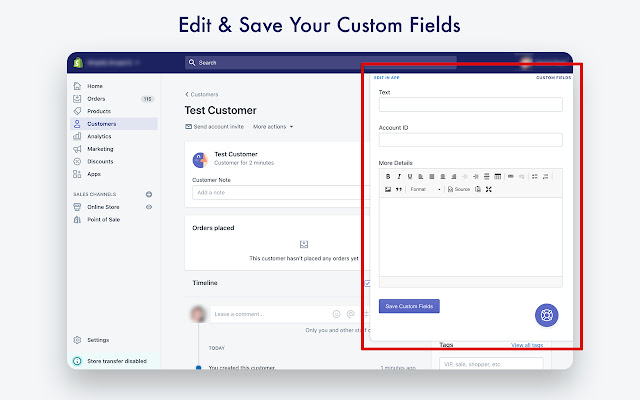Insert a link using the editor toolbar
This screenshot has width=640, height=400.
[510, 176]
